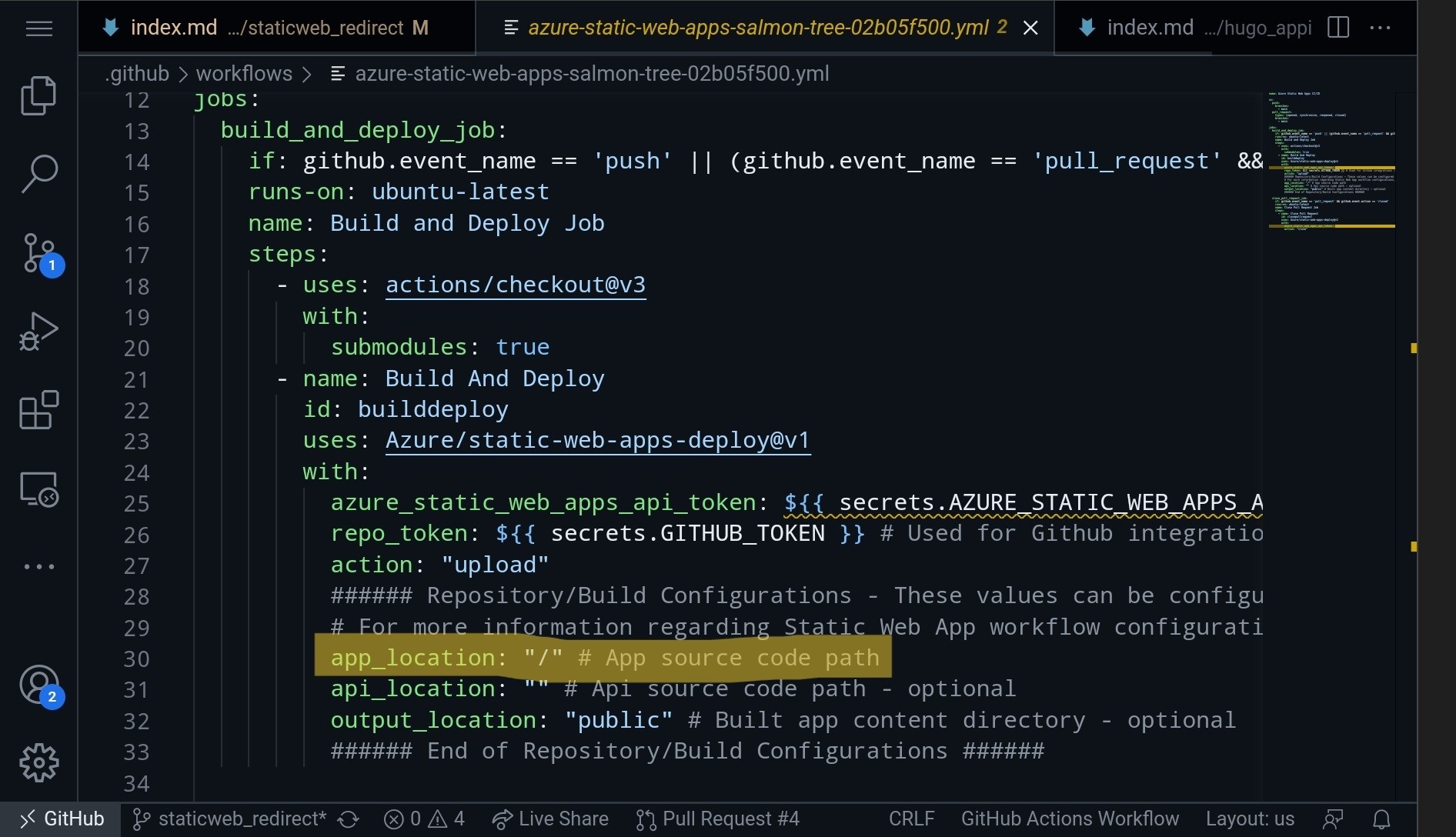Open the editor More Actions menu
Screen dimensions: 1456x837
pos(1381,28)
